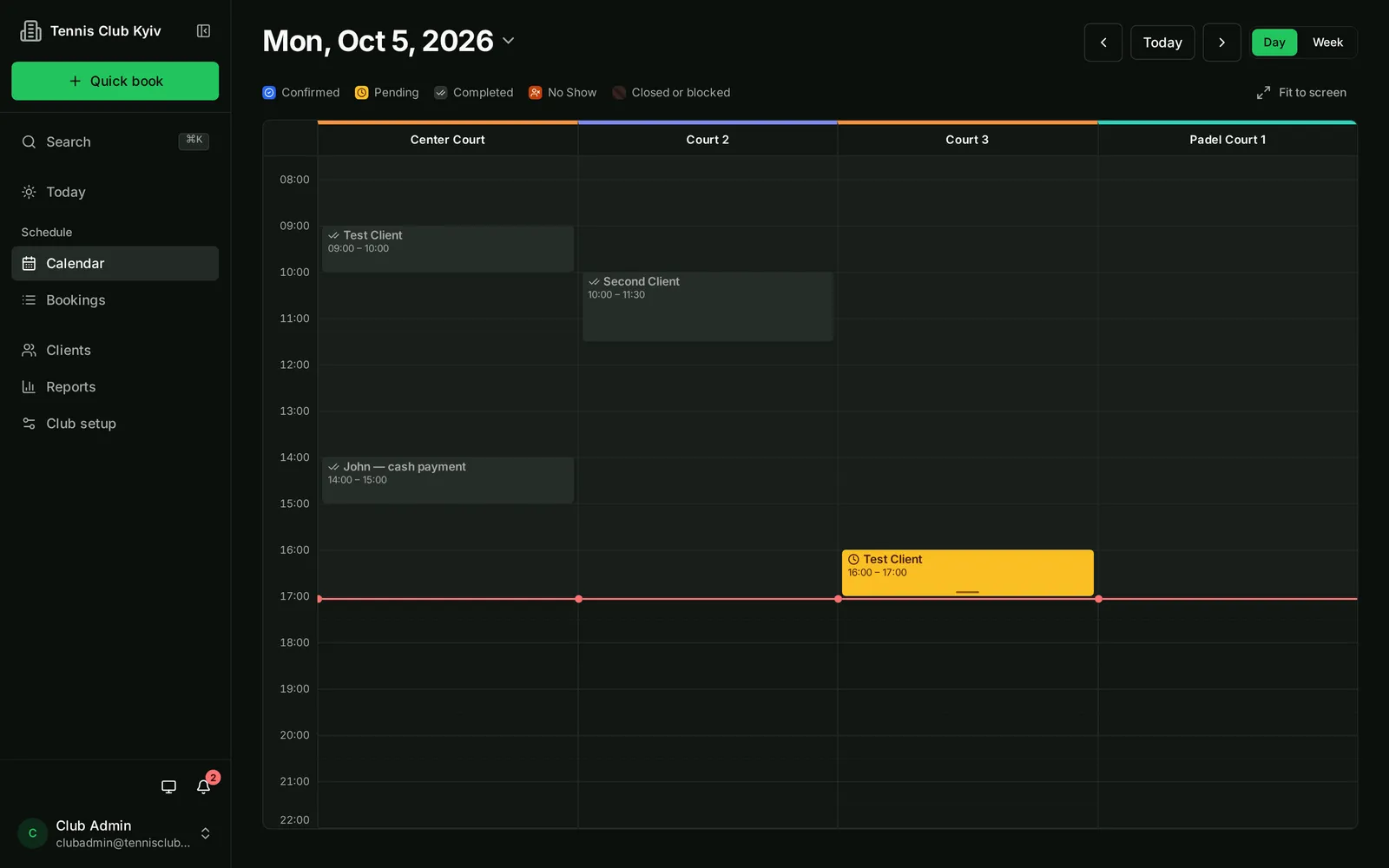
Task: Select the Padel Court 1 column header
Action: coord(1228,140)
